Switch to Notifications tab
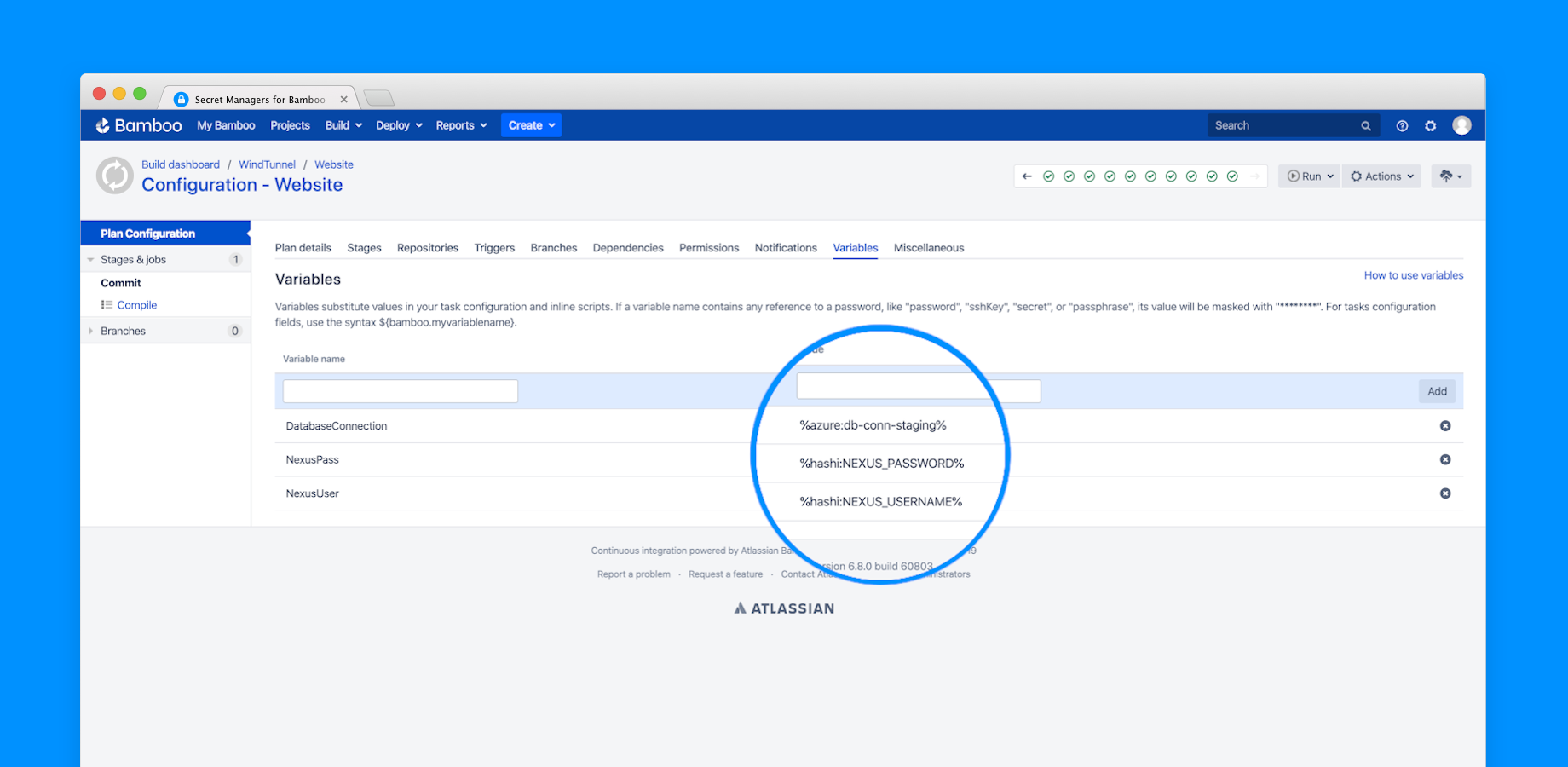1568x767 pixels. [x=786, y=248]
